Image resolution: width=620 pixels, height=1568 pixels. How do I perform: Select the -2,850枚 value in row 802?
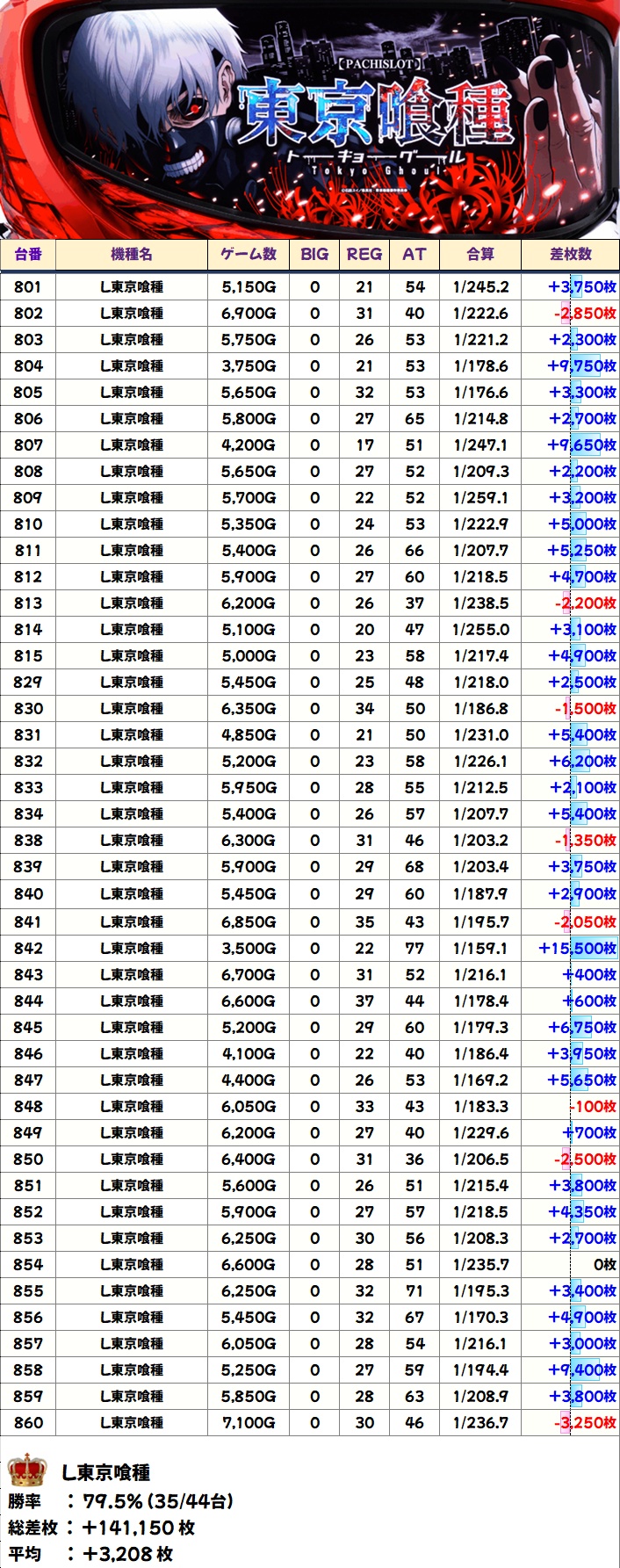point(585,313)
